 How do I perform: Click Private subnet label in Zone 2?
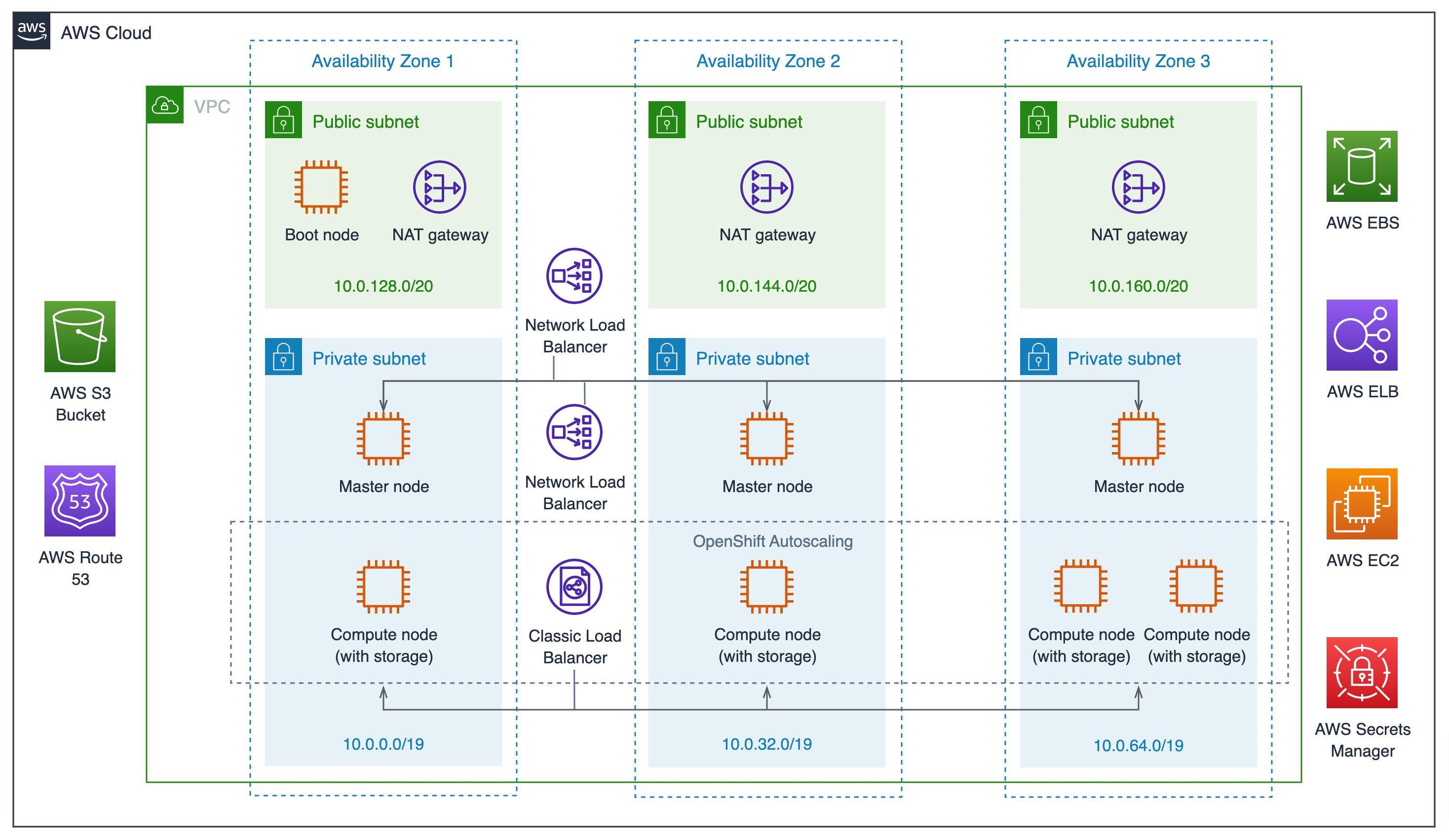pos(753,359)
